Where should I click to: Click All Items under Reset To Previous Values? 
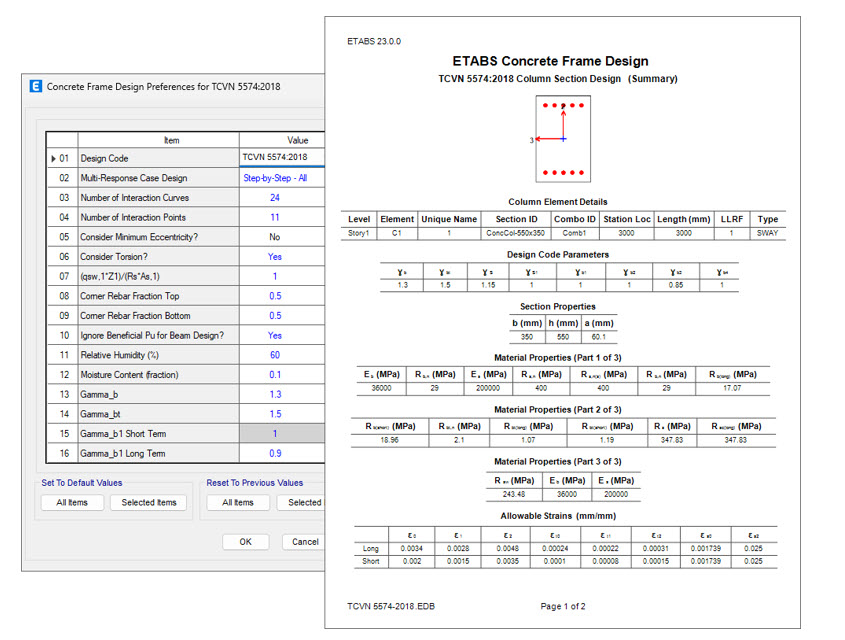238,503
